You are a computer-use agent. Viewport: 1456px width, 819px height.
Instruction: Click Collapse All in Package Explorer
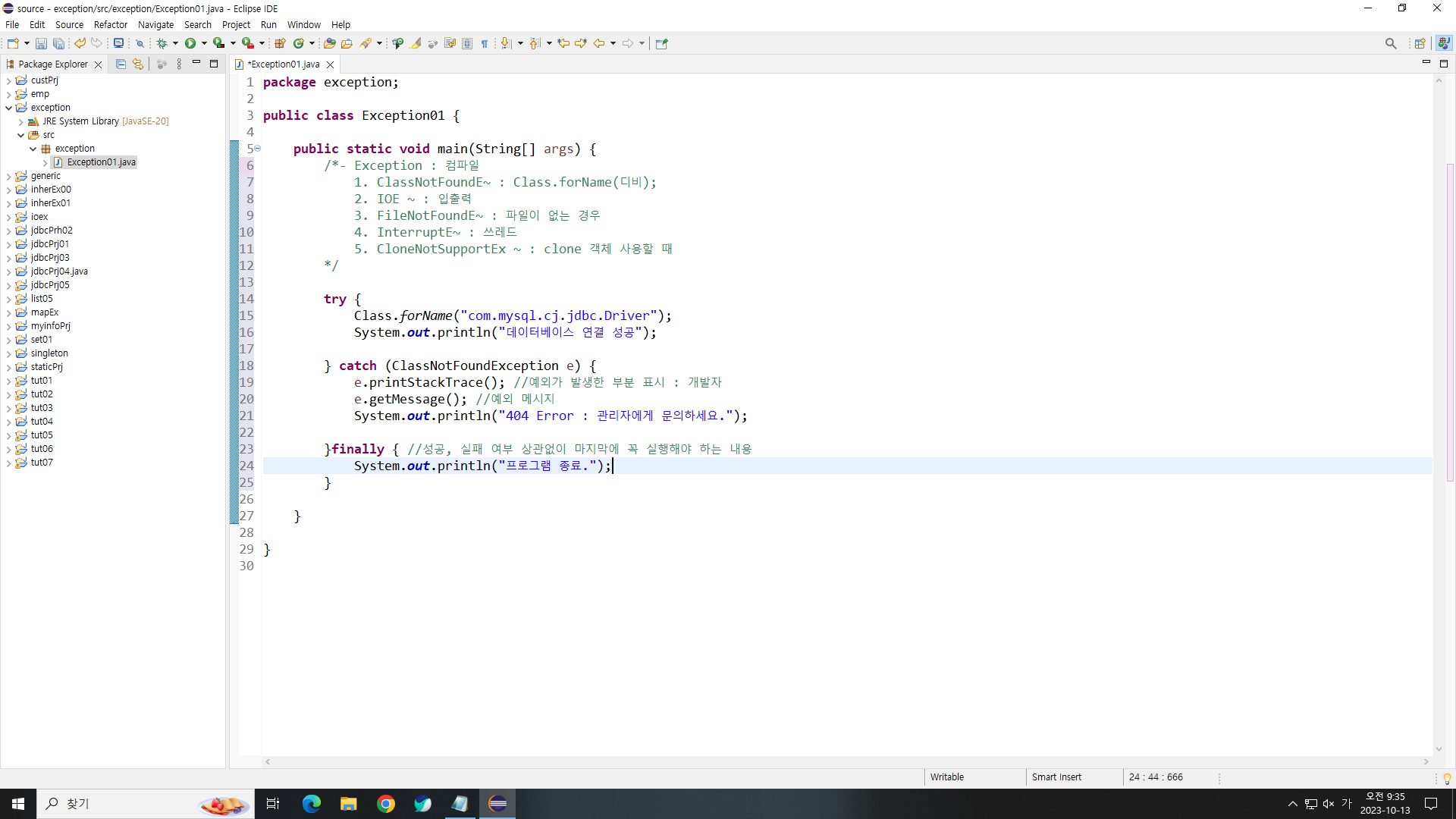(x=121, y=64)
